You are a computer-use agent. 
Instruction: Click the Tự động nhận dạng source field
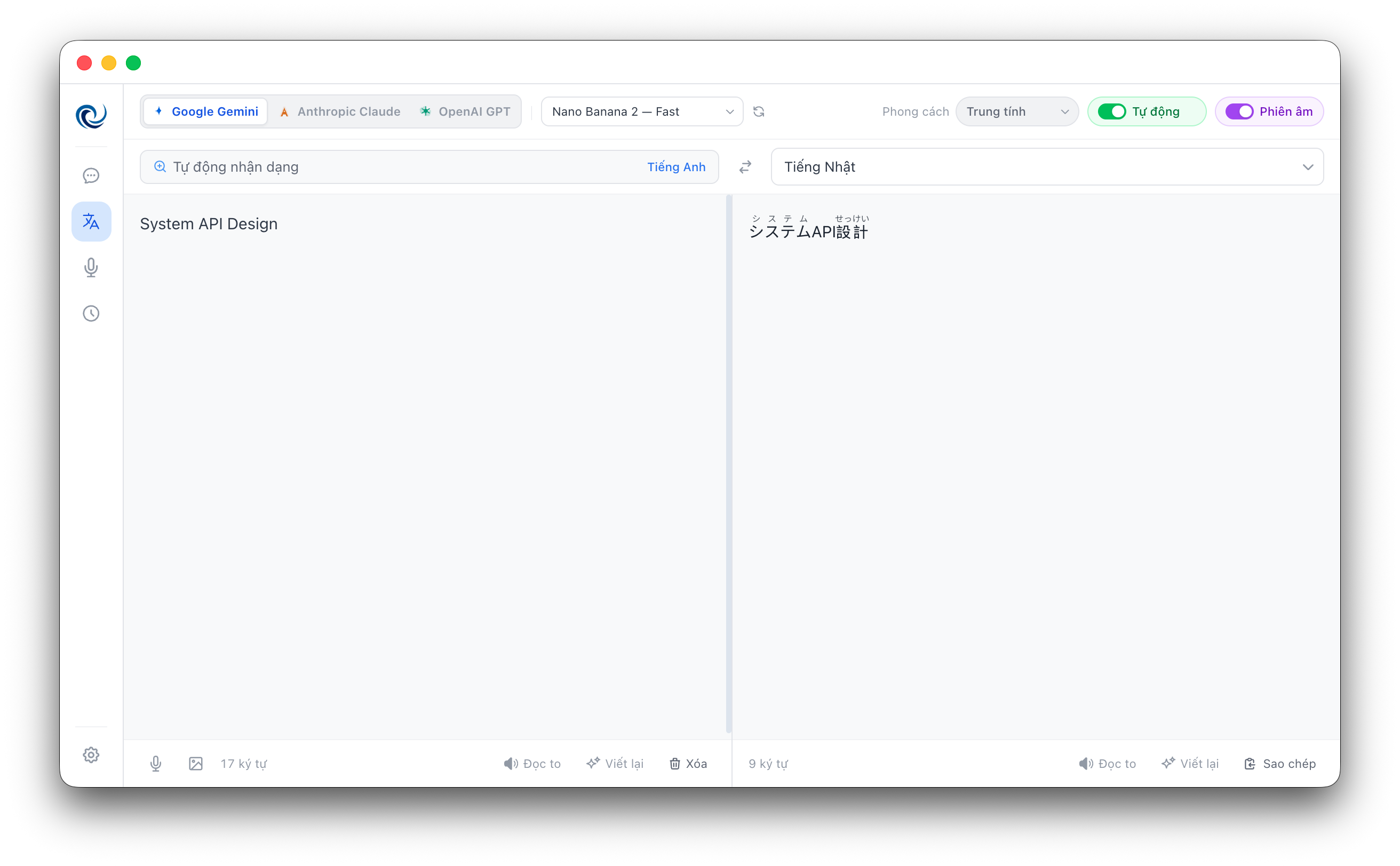pos(429,167)
